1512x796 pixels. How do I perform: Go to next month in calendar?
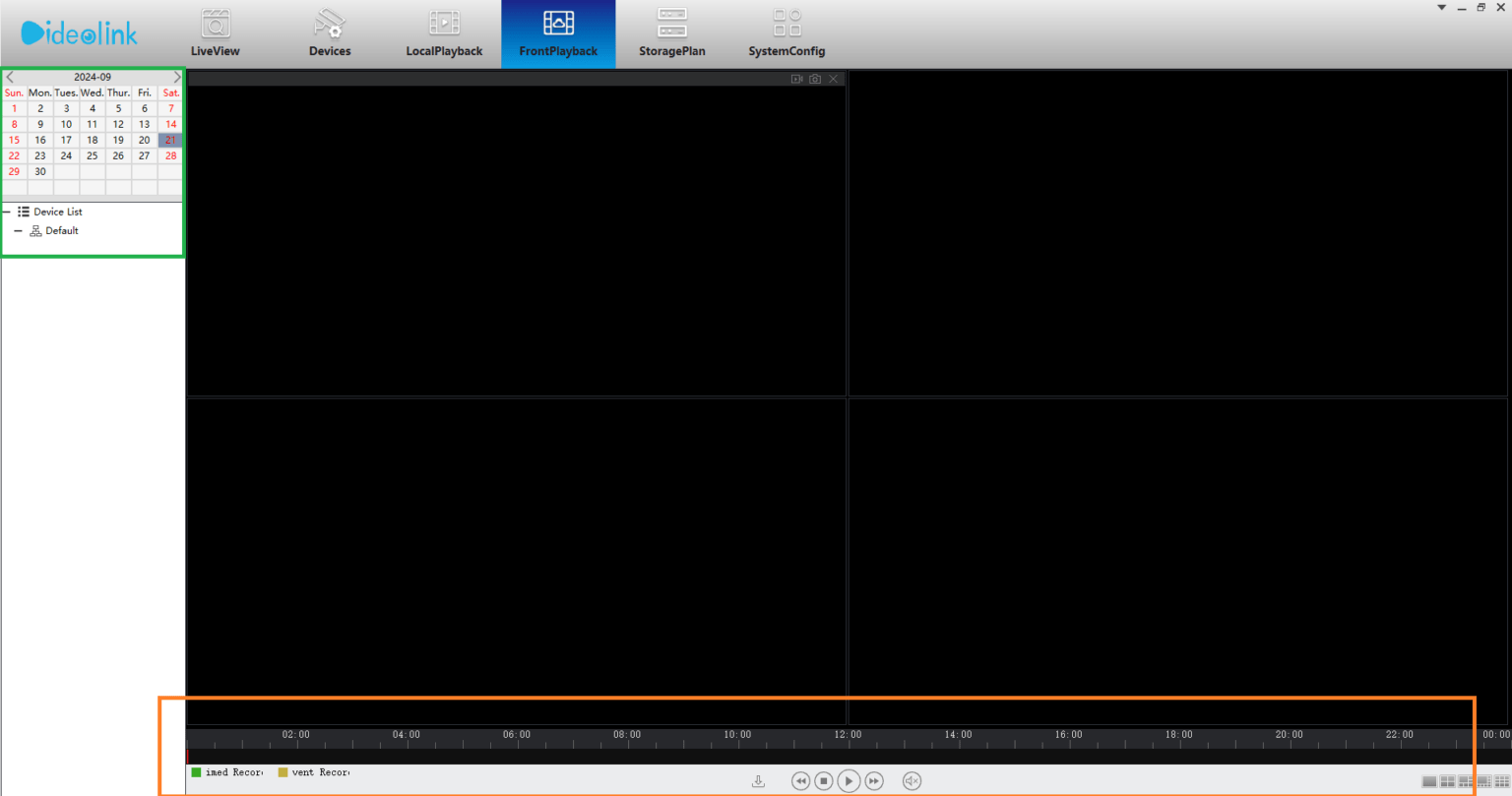pyautogui.click(x=177, y=77)
